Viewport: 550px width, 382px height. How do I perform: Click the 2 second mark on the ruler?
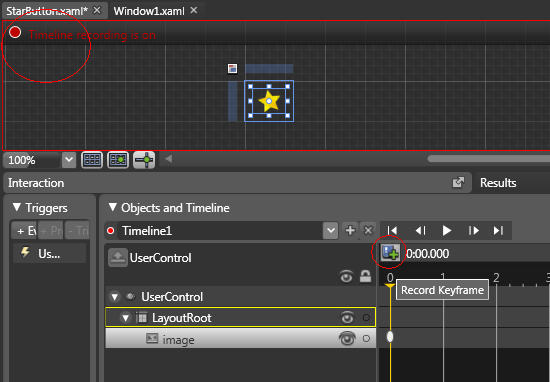[496, 278]
